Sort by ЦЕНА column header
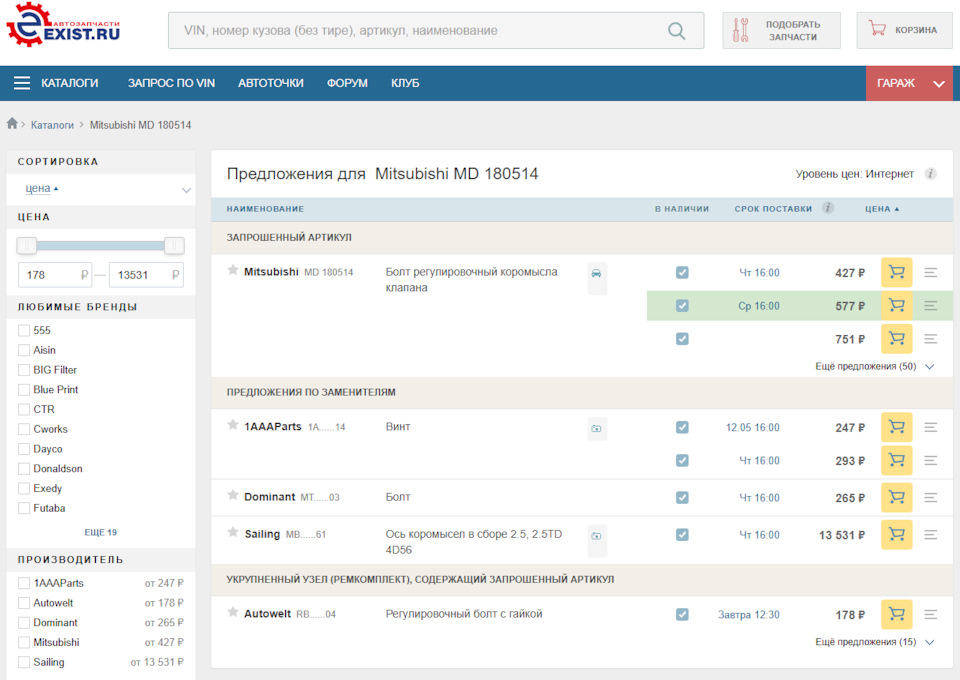Viewport: 960px width, 680px height. (882, 209)
